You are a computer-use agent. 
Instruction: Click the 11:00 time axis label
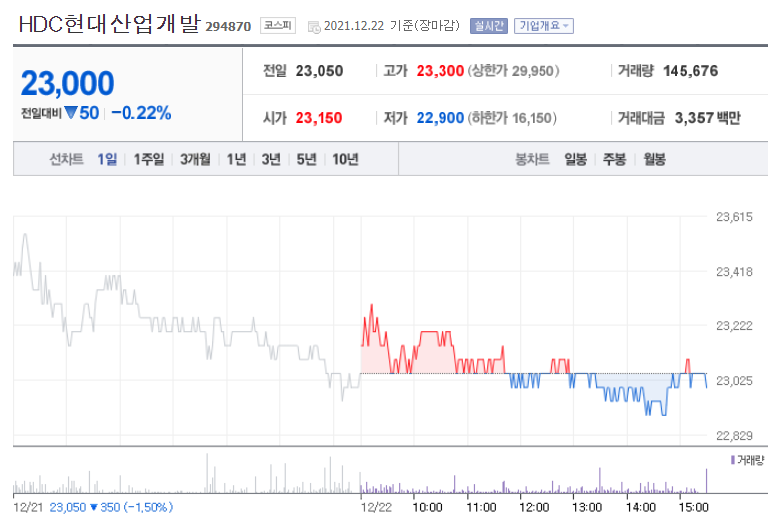pos(481,507)
